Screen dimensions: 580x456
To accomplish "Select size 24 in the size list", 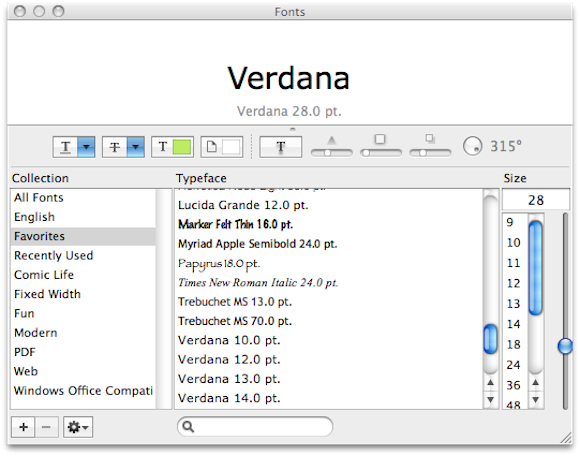I will tap(515, 365).
